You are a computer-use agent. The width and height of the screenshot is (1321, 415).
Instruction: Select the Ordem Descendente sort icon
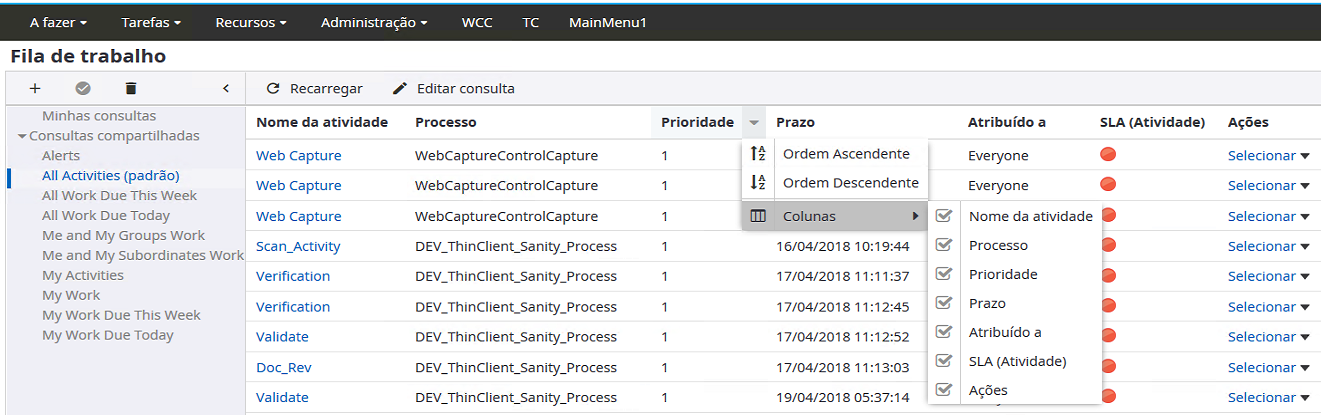[x=758, y=183]
